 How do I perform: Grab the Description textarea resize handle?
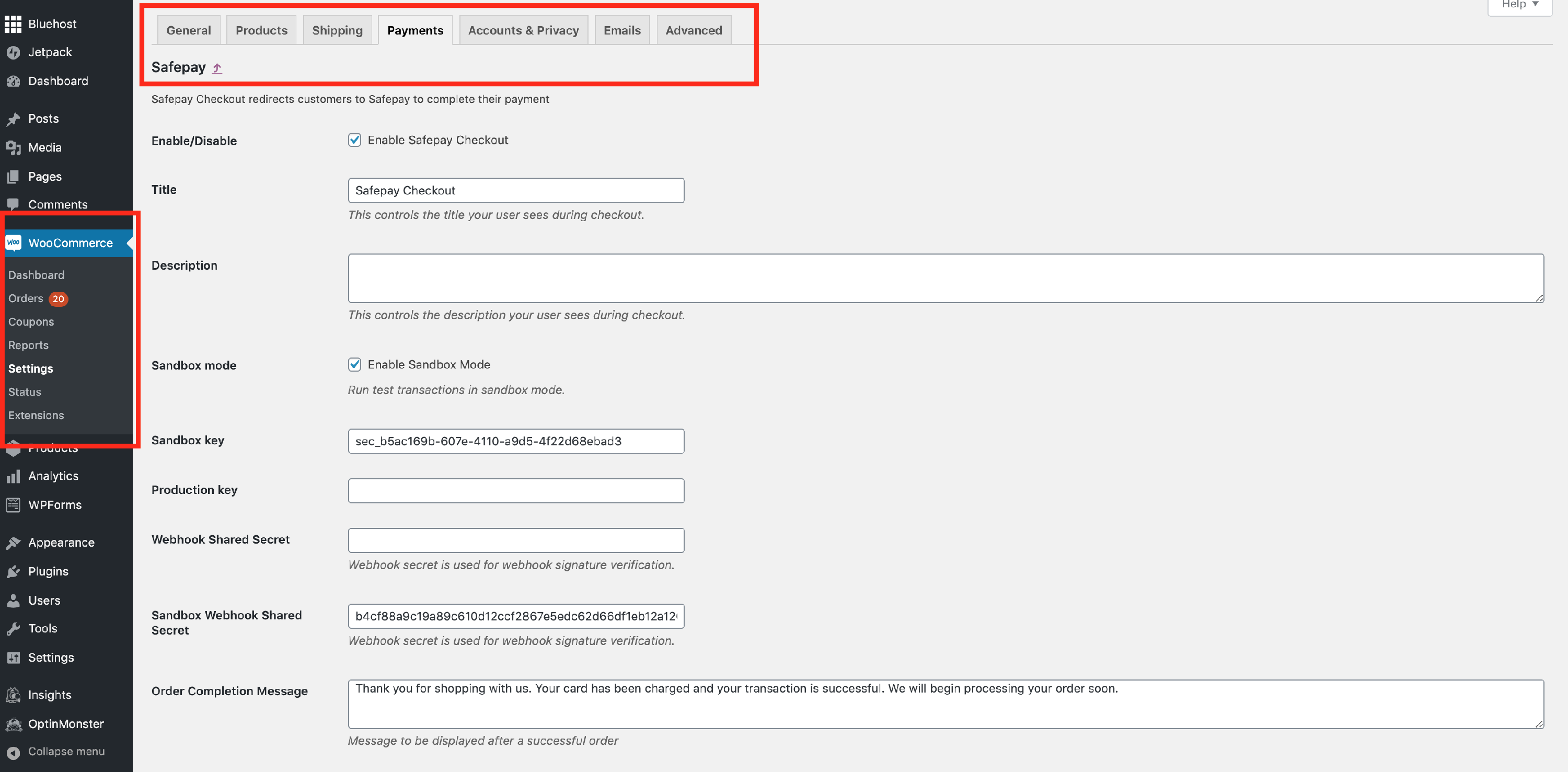tap(1539, 298)
